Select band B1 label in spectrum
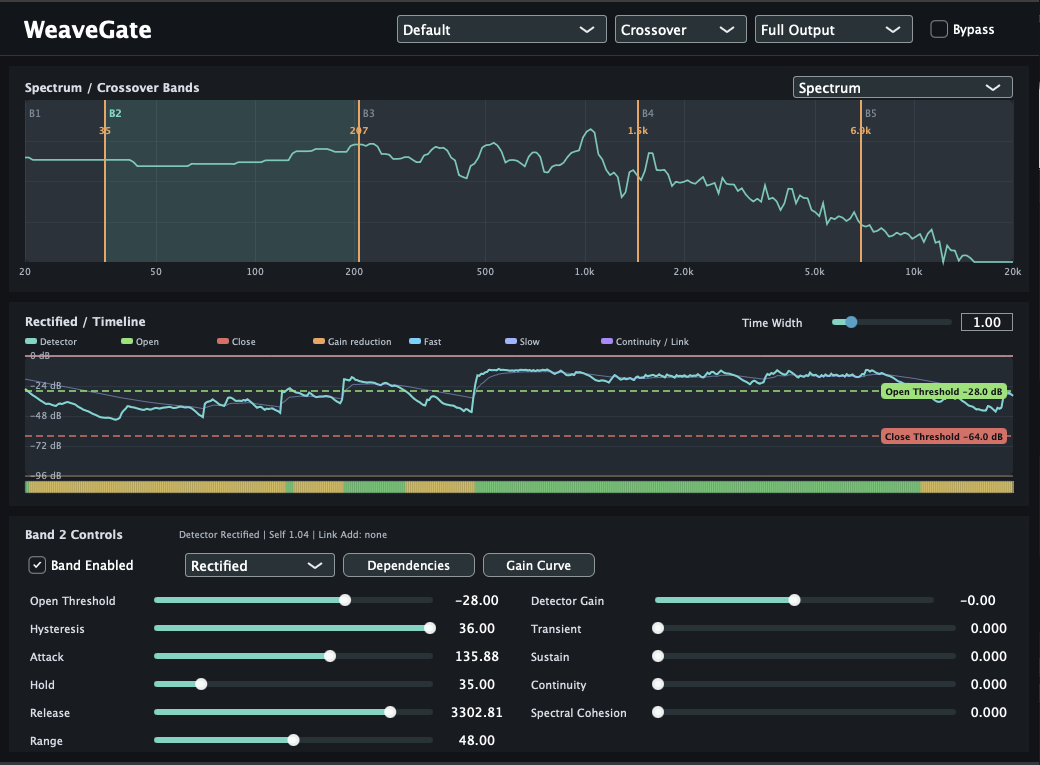The width and height of the screenshot is (1040, 765). click(35, 113)
